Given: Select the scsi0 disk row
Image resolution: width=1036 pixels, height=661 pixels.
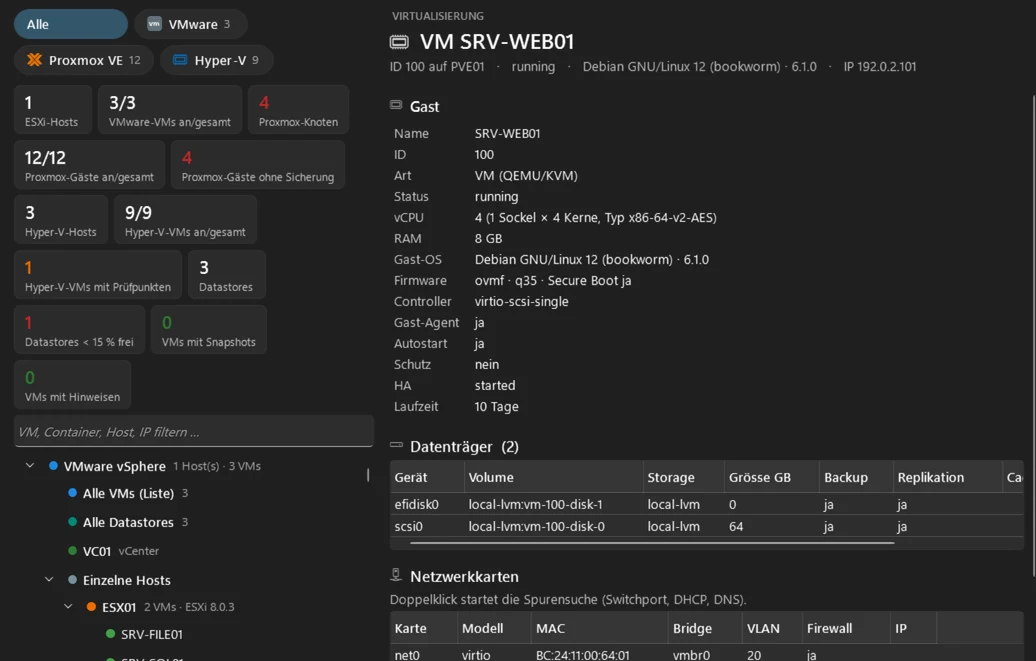Looking at the screenshot, I should (706, 526).
